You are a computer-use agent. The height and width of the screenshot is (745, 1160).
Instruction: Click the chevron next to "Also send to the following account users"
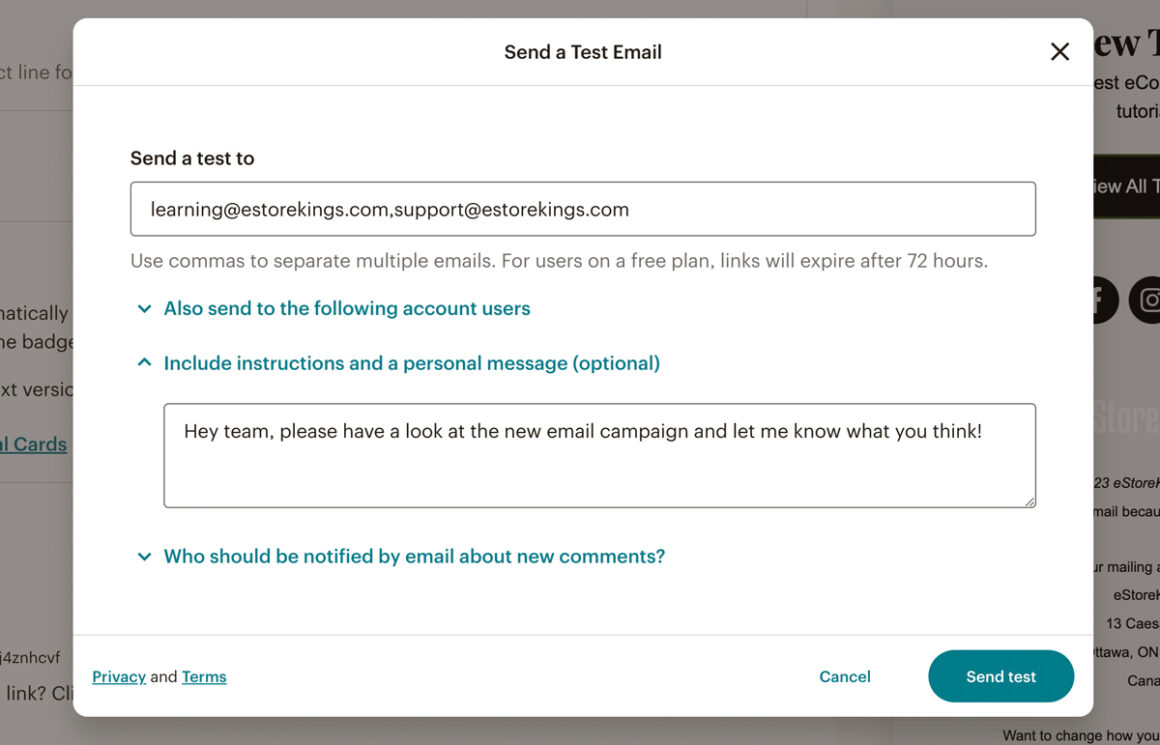click(144, 308)
